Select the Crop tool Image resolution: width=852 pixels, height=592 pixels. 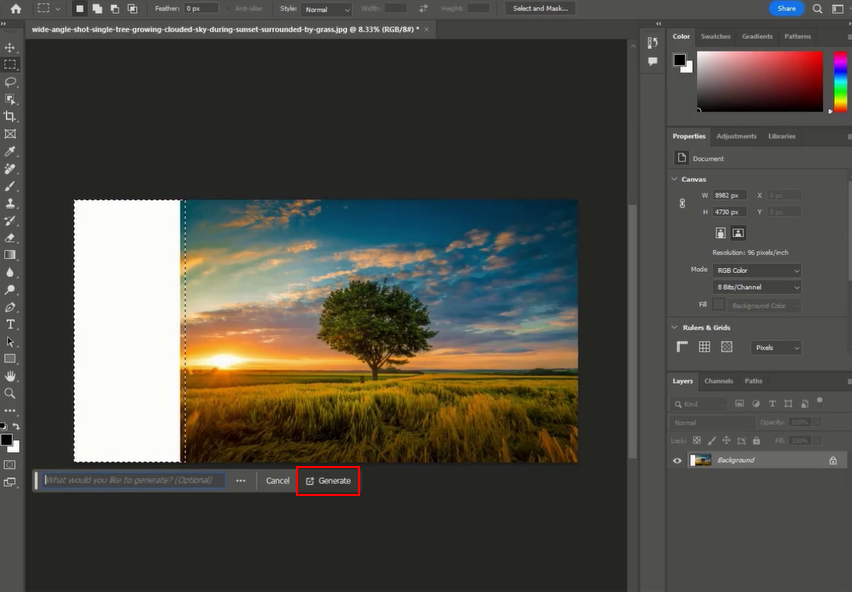(x=10, y=116)
